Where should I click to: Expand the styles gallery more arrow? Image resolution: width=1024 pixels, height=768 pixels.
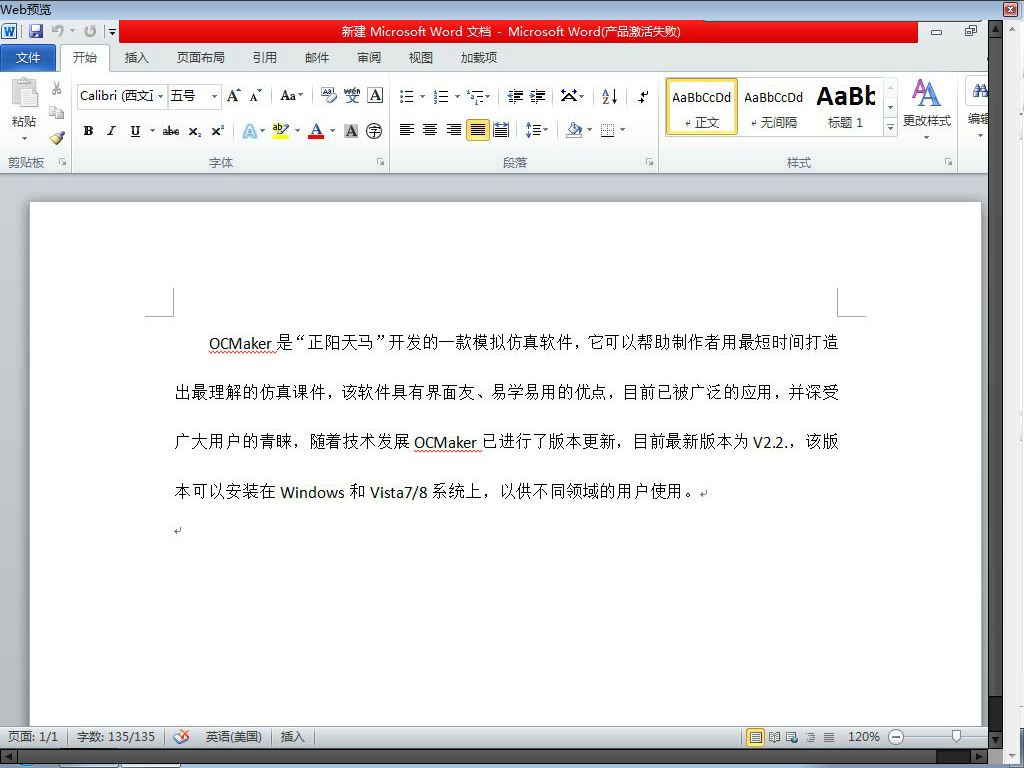[890, 128]
